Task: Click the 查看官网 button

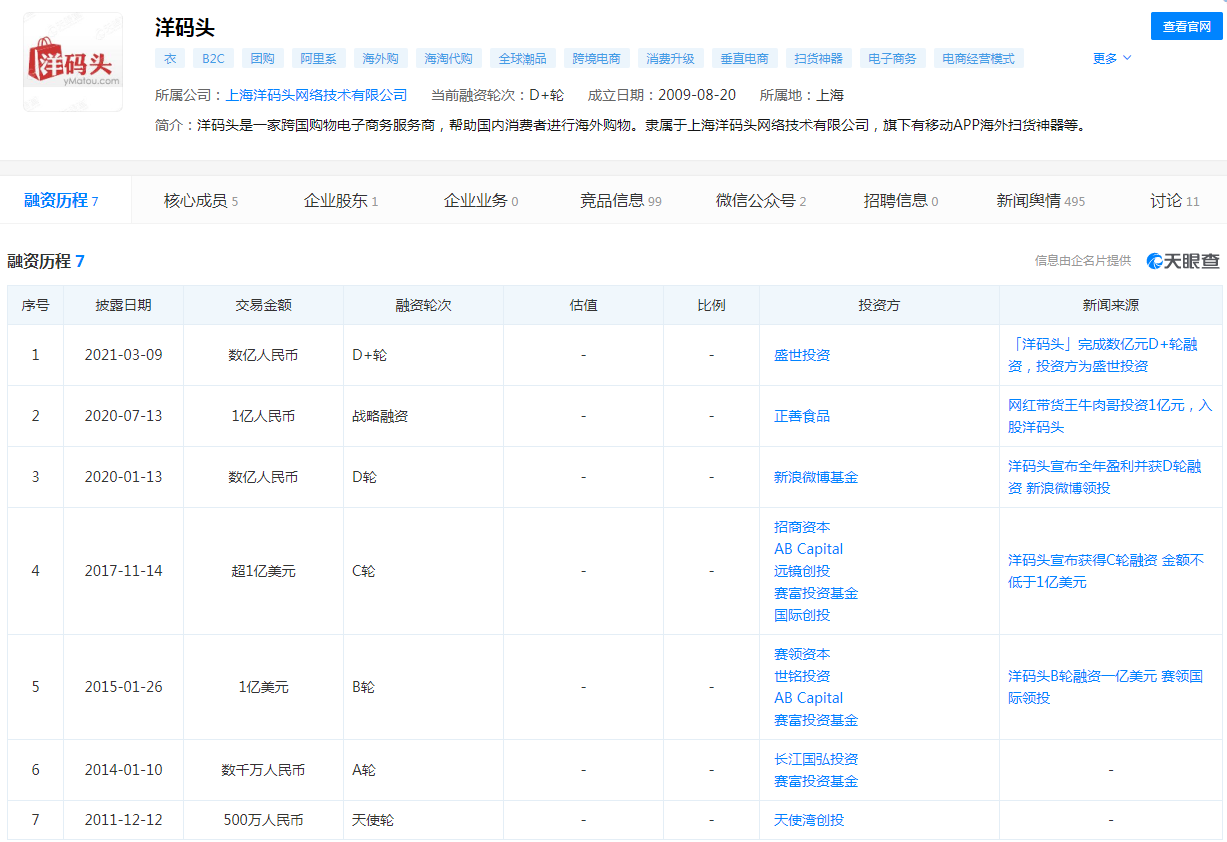Action: coord(1186,27)
